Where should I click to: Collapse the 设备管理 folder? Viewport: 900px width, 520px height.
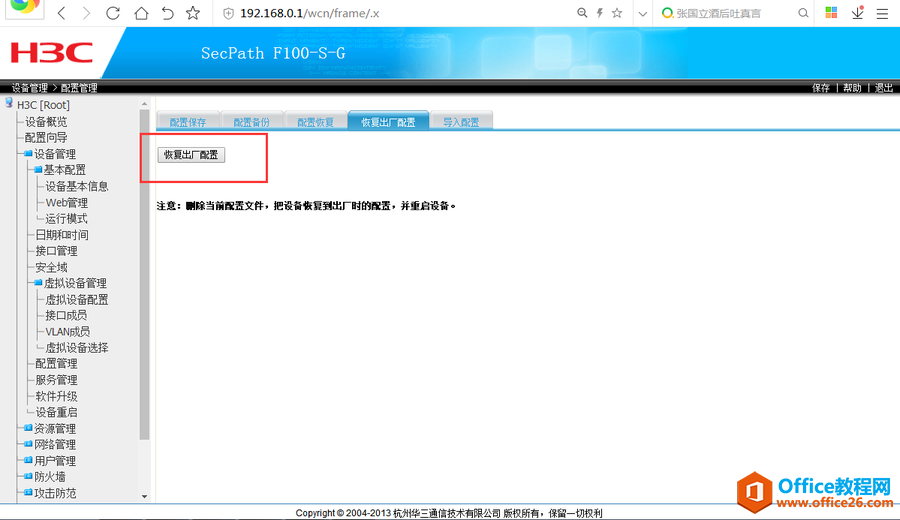28,154
